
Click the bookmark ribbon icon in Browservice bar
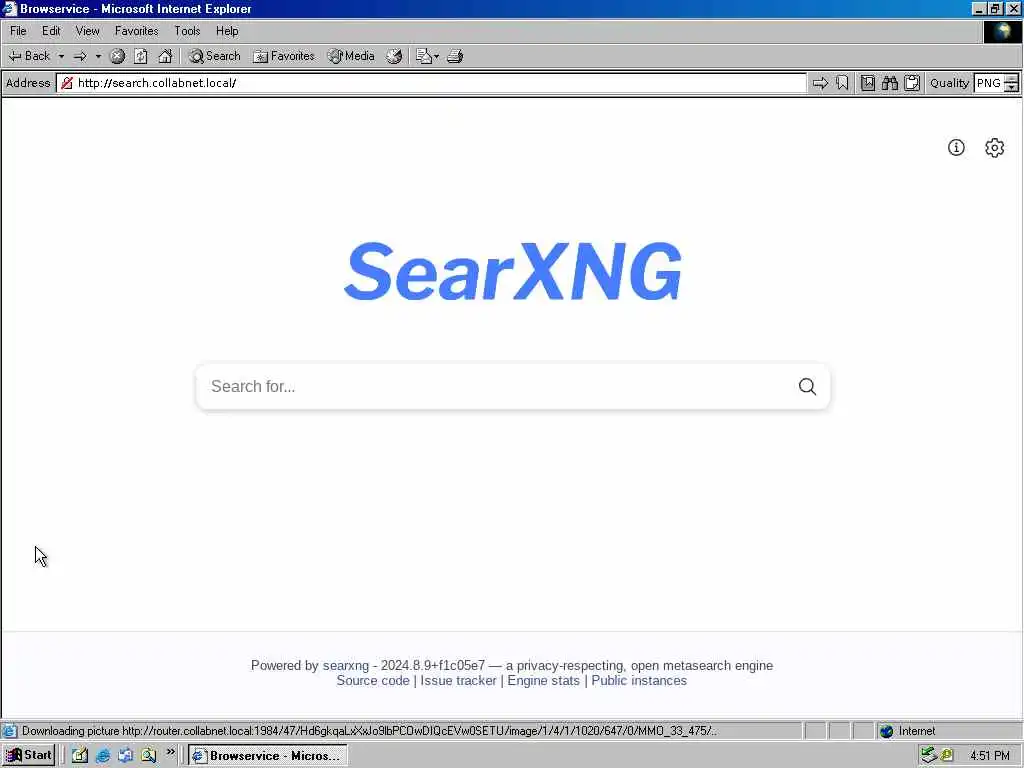[842, 83]
